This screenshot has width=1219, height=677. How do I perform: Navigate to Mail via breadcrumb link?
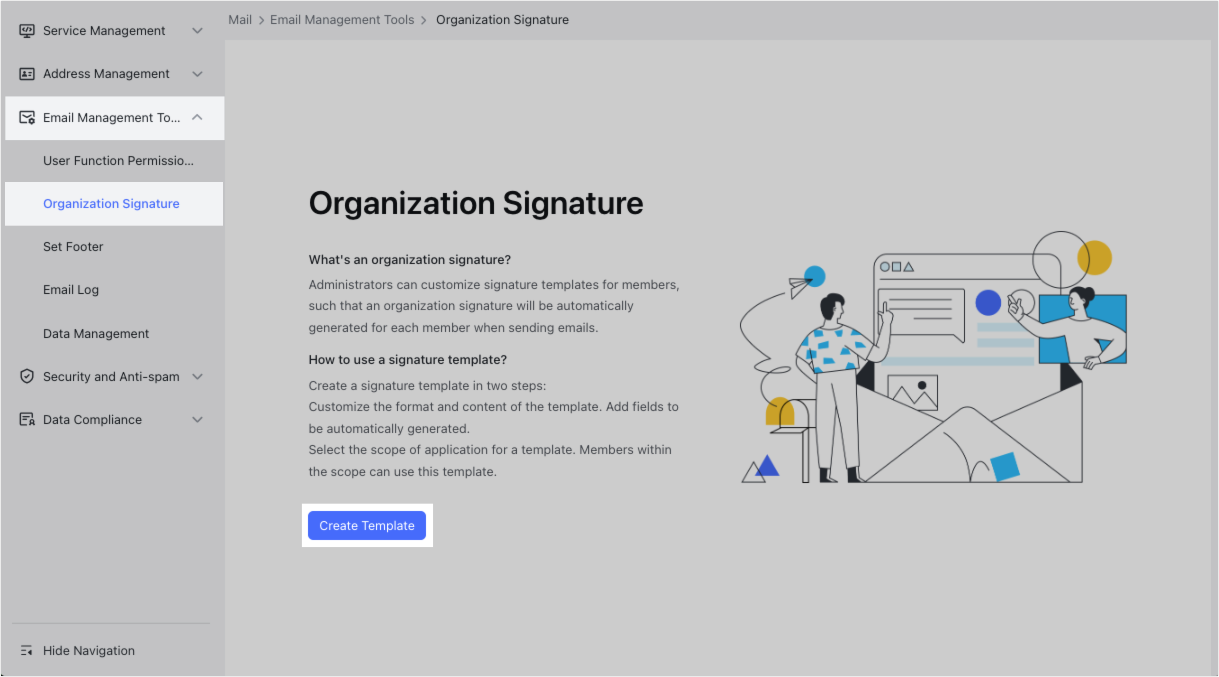pyautogui.click(x=240, y=19)
